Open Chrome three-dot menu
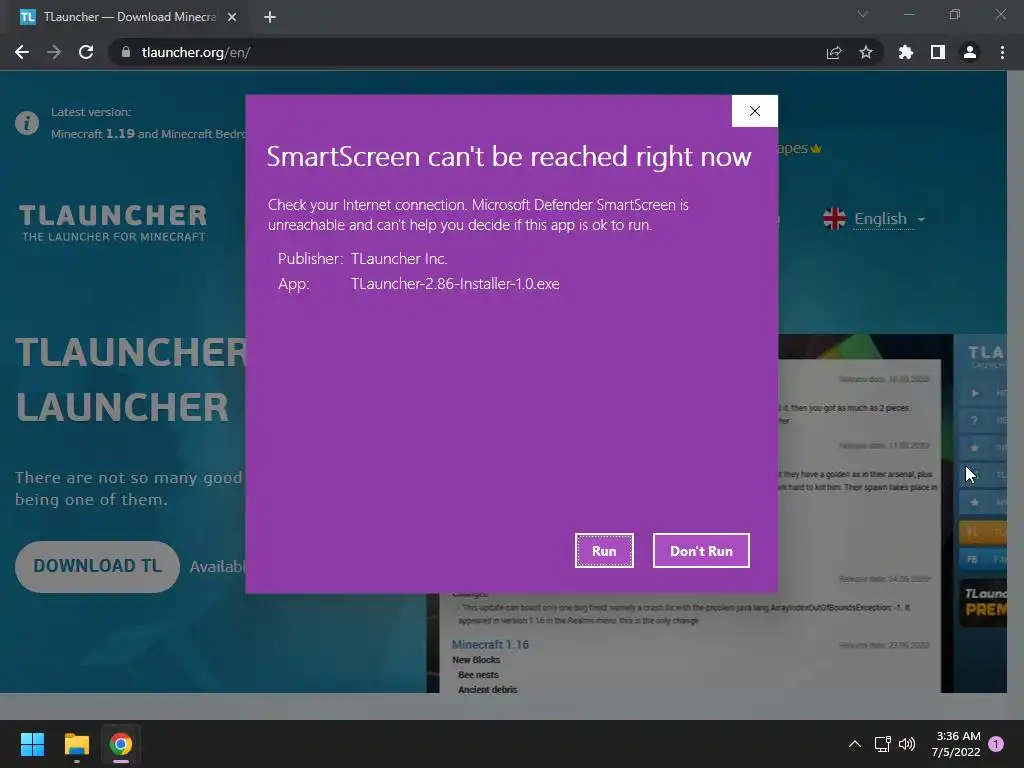 pyautogui.click(x=1002, y=52)
